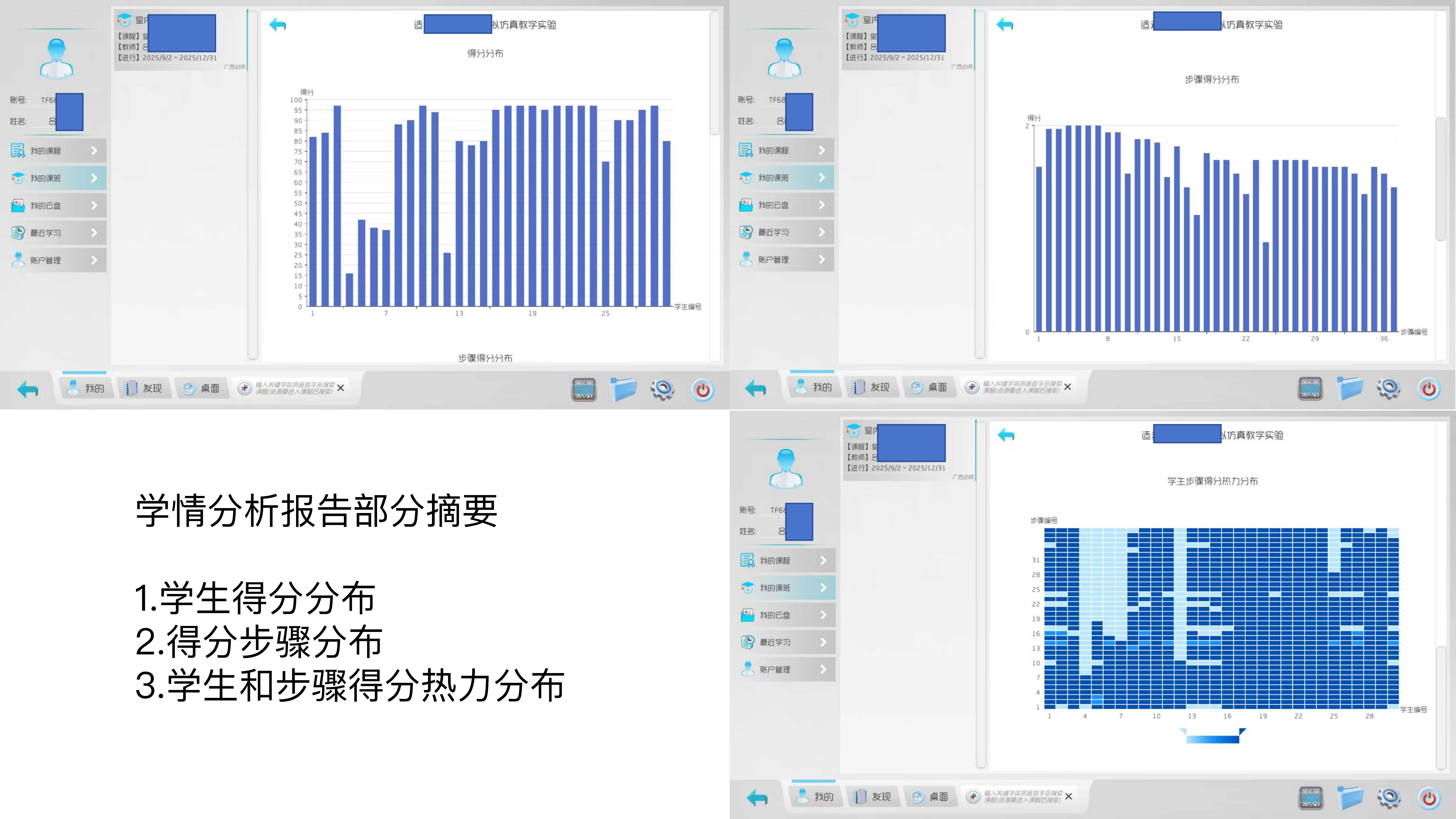The height and width of the screenshot is (819, 1456).
Task: Switch to 发现 tab in 得分分布 window taskbar
Action: click(x=145, y=388)
